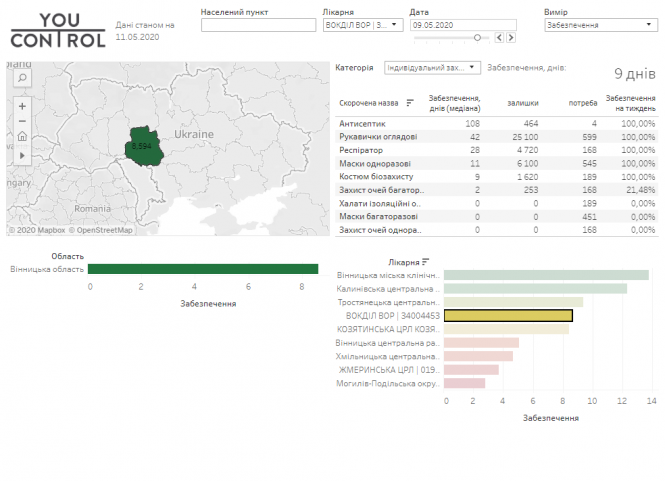Image resolution: width=665 pixels, height=481 pixels.
Task: Click the 108 days value for Антисептик
Action: pyautogui.click(x=472, y=123)
